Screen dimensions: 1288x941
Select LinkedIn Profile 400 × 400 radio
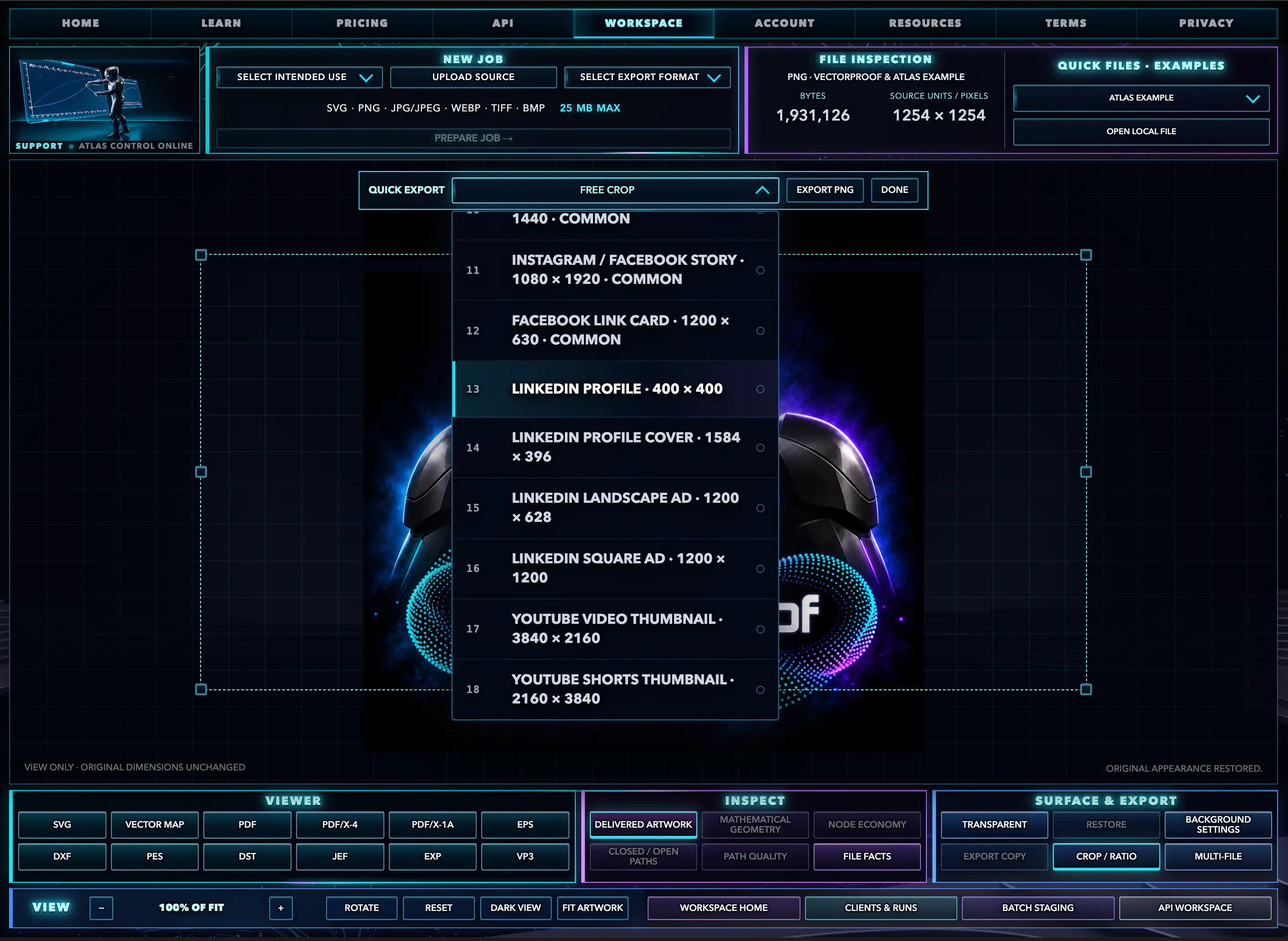pyautogui.click(x=760, y=389)
